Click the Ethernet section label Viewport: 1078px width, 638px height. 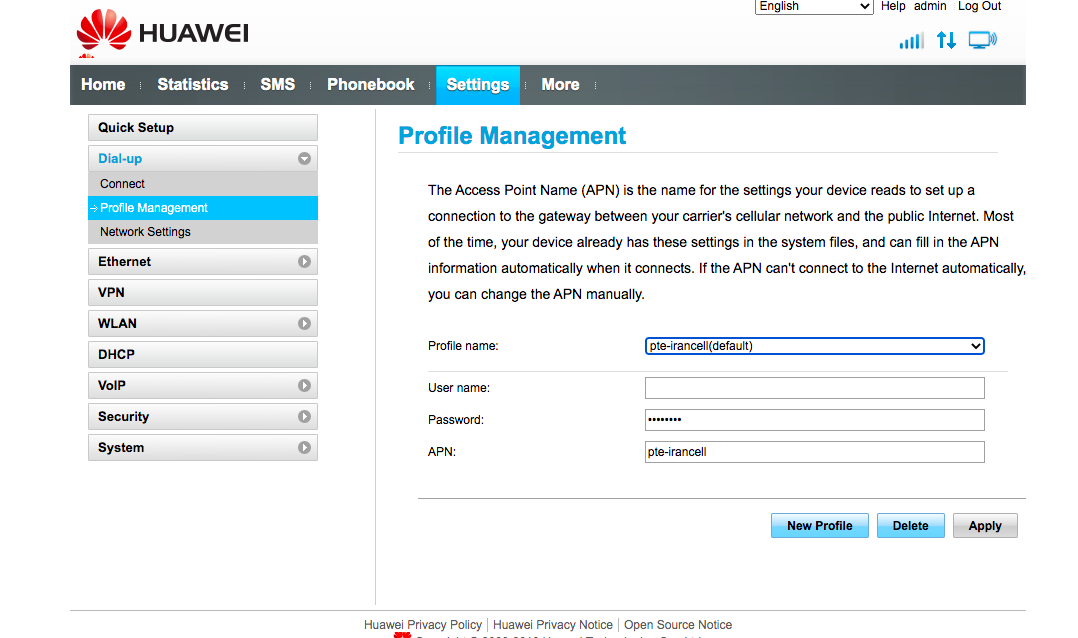[124, 262]
